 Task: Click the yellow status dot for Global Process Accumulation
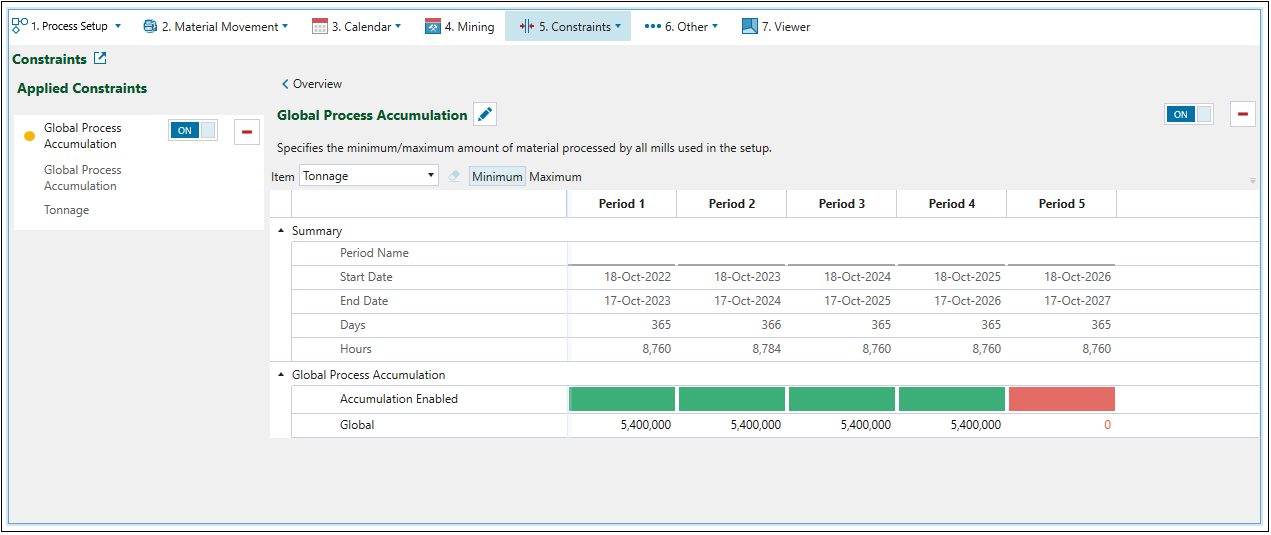(x=29, y=136)
